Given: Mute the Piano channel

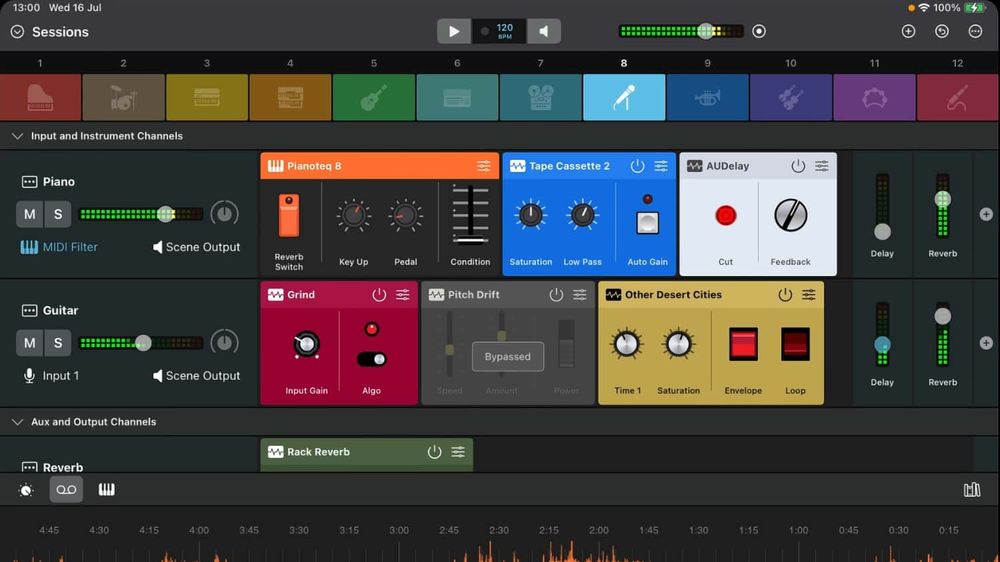Looking at the screenshot, I should point(29,214).
